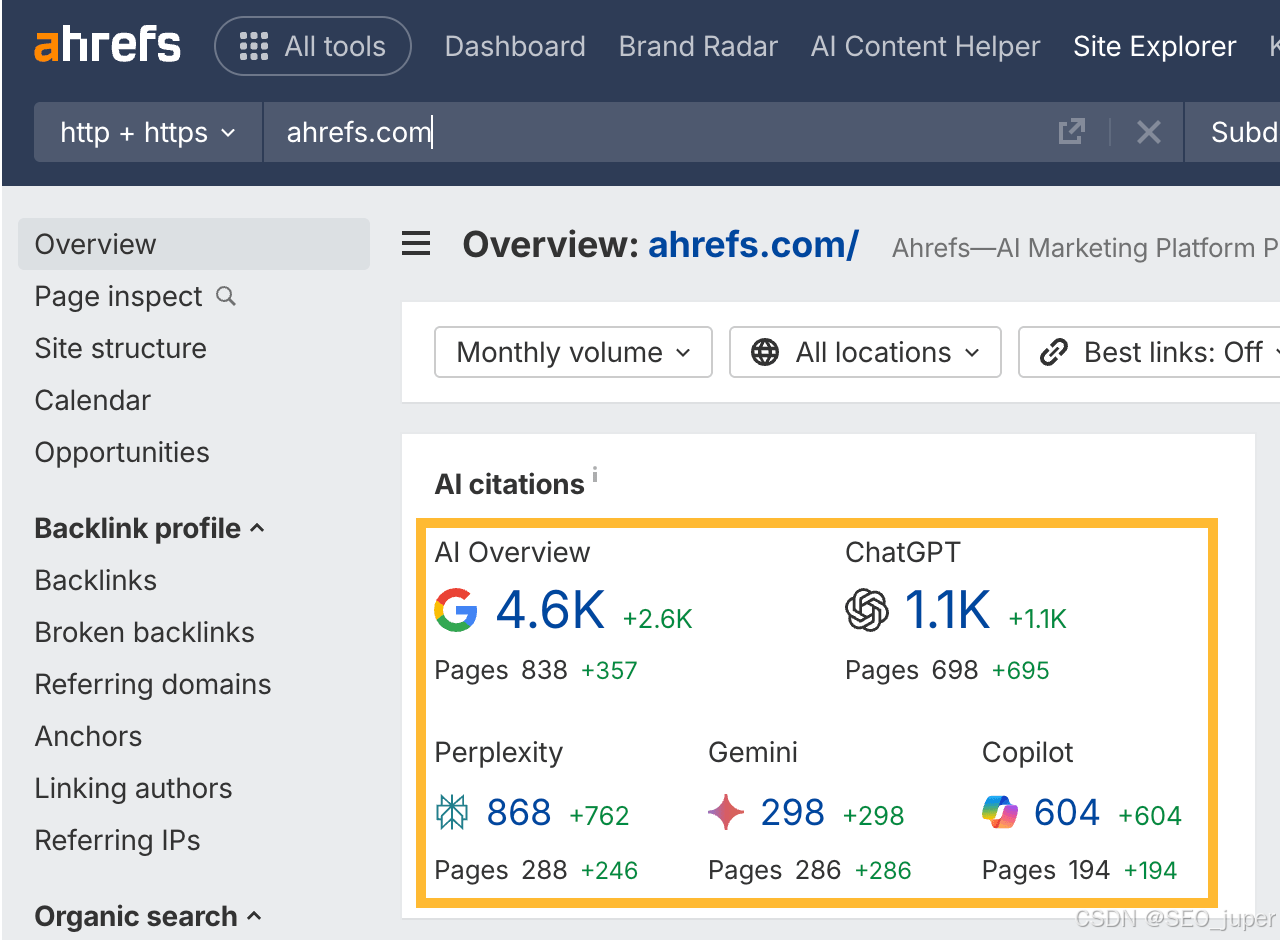Go to Dashboard
This screenshot has width=1280, height=940.
515,46
